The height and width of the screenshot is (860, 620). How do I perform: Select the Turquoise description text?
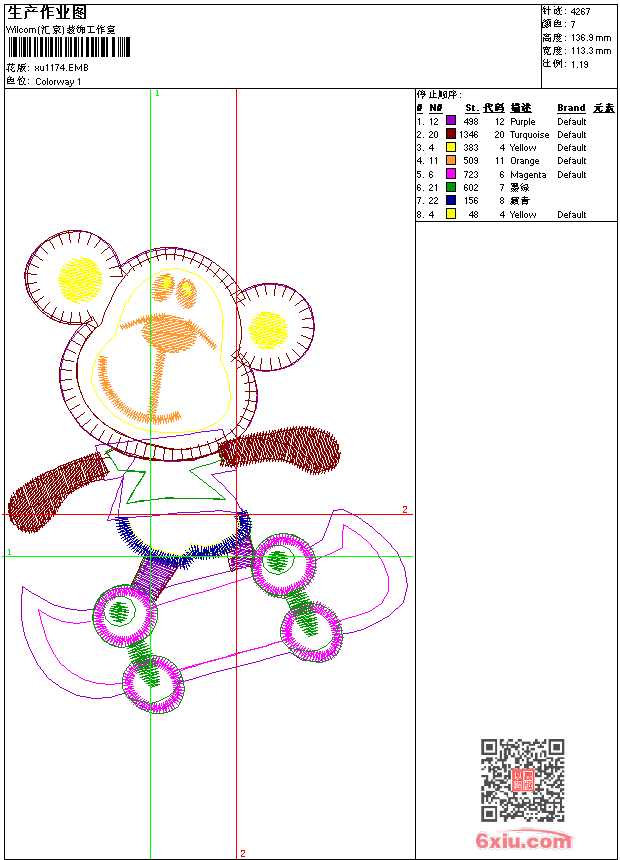pyautogui.click(x=529, y=135)
